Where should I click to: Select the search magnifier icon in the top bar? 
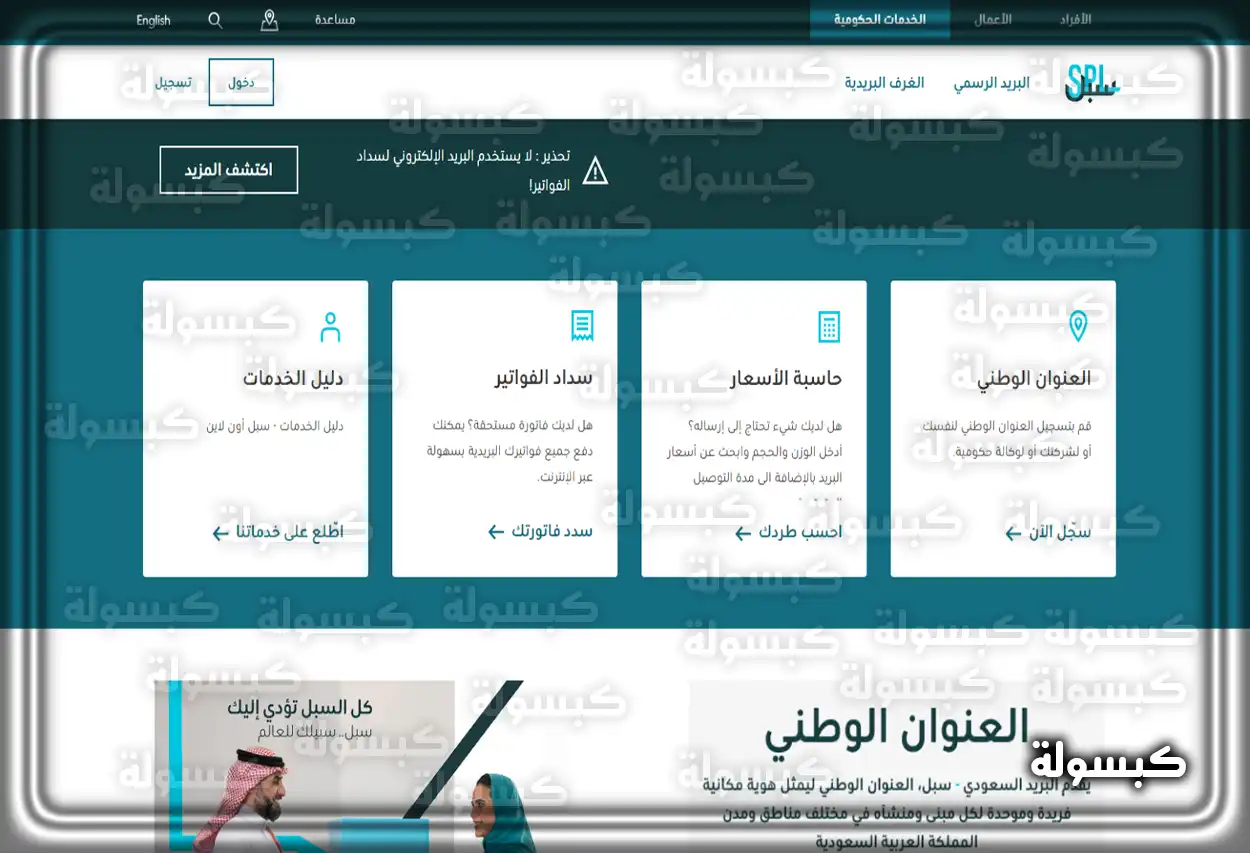pyautogui.click(x=214, y=19)
